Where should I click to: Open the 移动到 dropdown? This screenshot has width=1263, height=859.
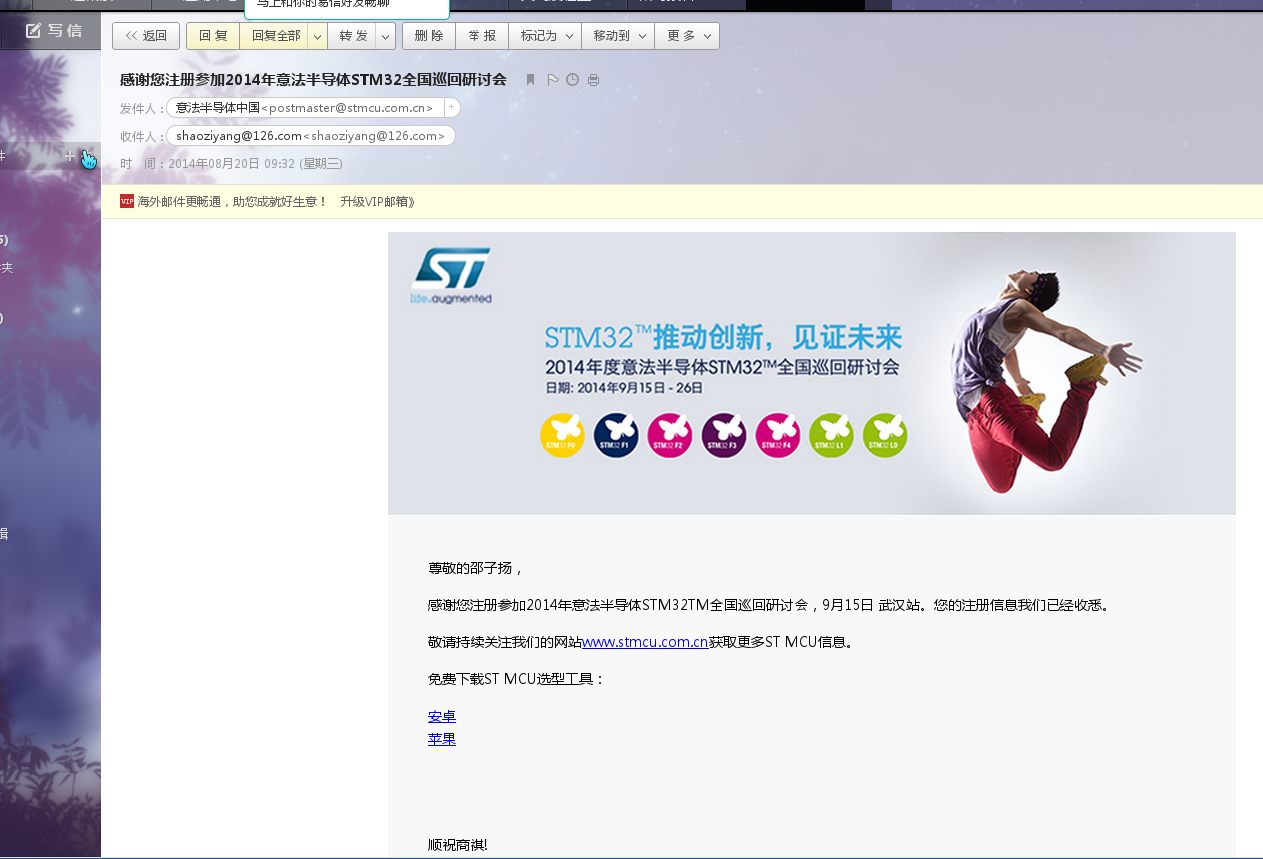tap(618, 36)
